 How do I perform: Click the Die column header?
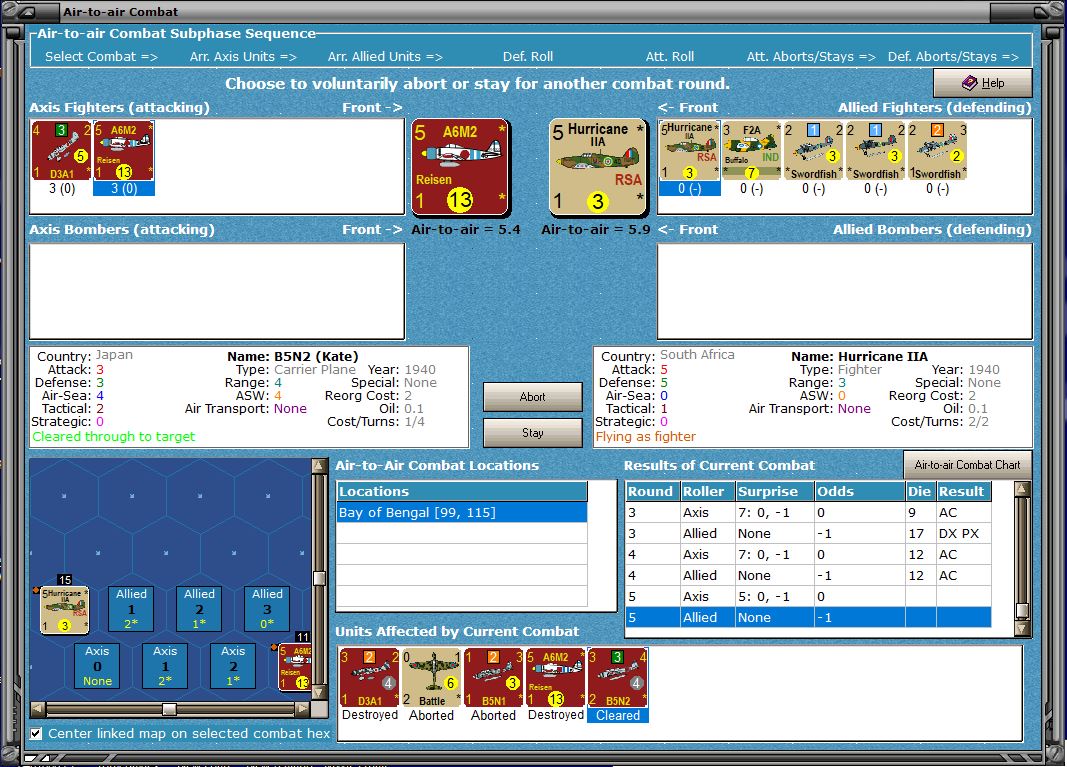(x=920, y=491)
